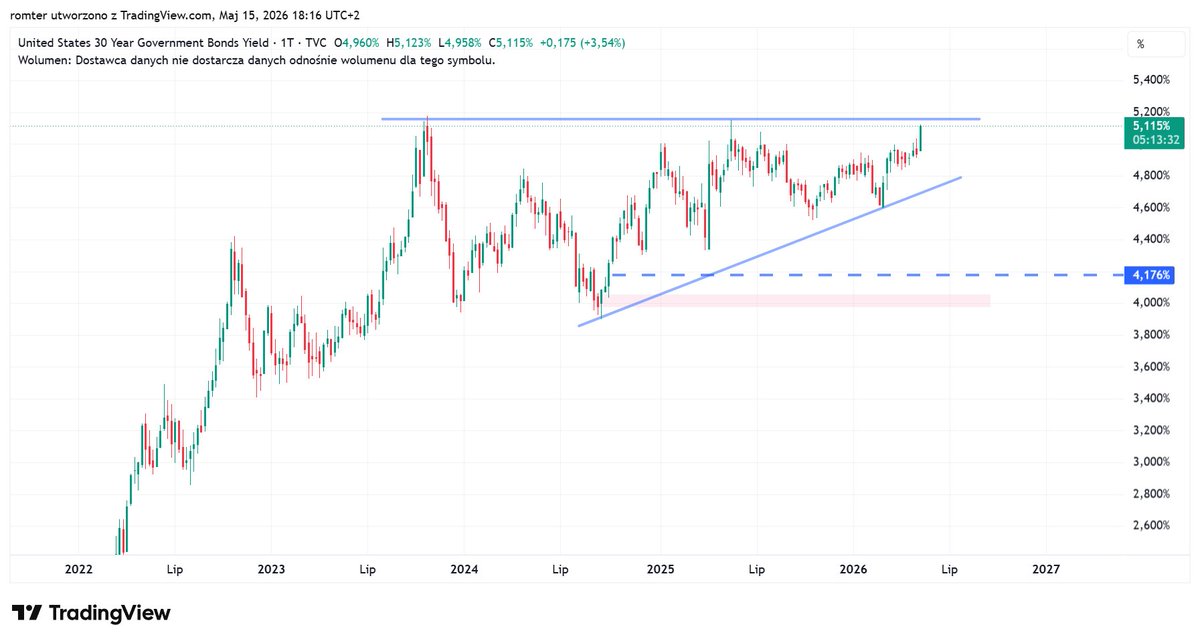
Task: Click the 3,800% price axis label
Action: [x=1150, y=334]
